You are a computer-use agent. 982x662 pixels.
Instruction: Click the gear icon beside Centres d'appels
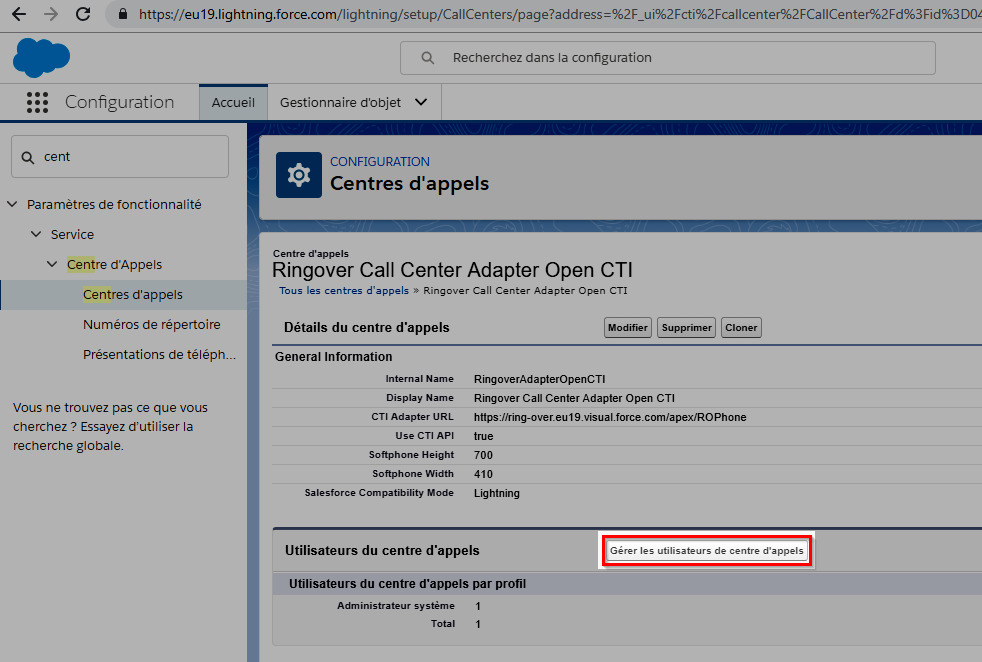click(299, 175)
